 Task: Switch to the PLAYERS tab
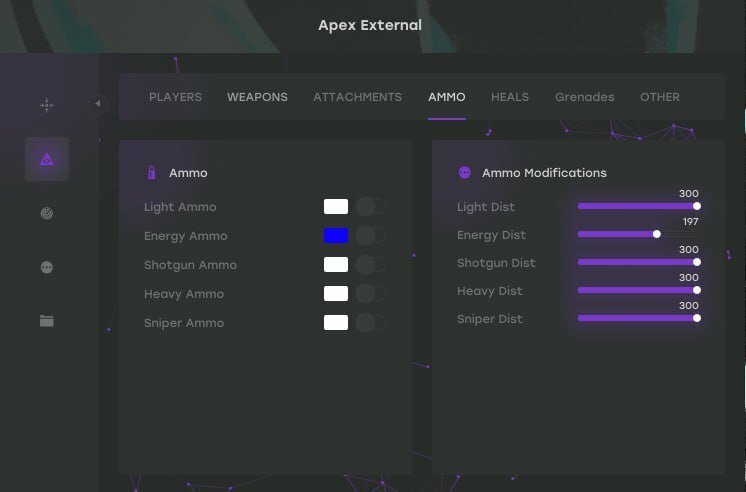(175, 97)
